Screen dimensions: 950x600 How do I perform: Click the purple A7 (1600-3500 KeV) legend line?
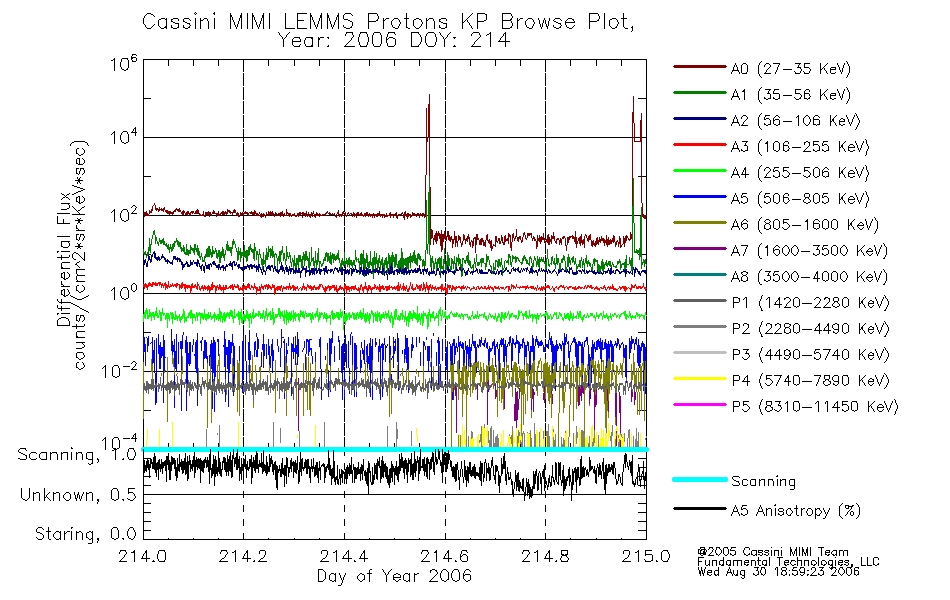pos(699,248)
